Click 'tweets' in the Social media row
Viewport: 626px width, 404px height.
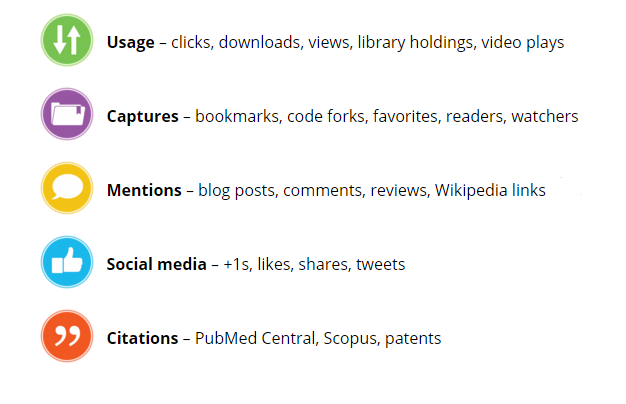[380, 265]
